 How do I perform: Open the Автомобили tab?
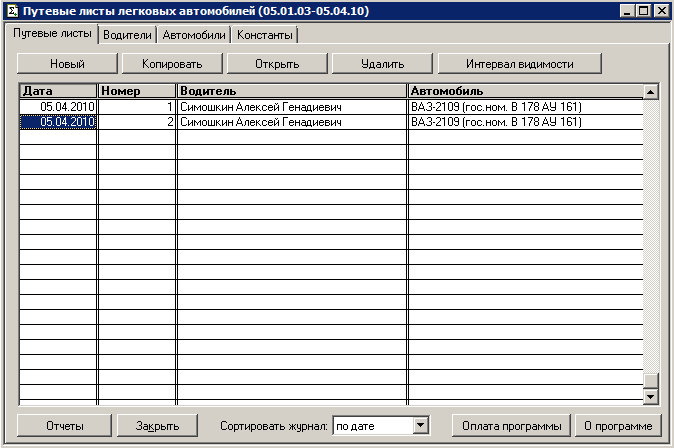[194, 35]
